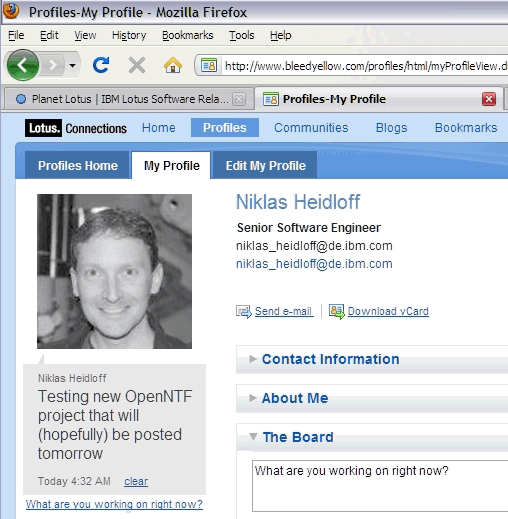Image resolution: width=508 pixels, height=519 pixels.
Task: Open Blogs in the Connections navigation
Action: [x=391, y=128]
